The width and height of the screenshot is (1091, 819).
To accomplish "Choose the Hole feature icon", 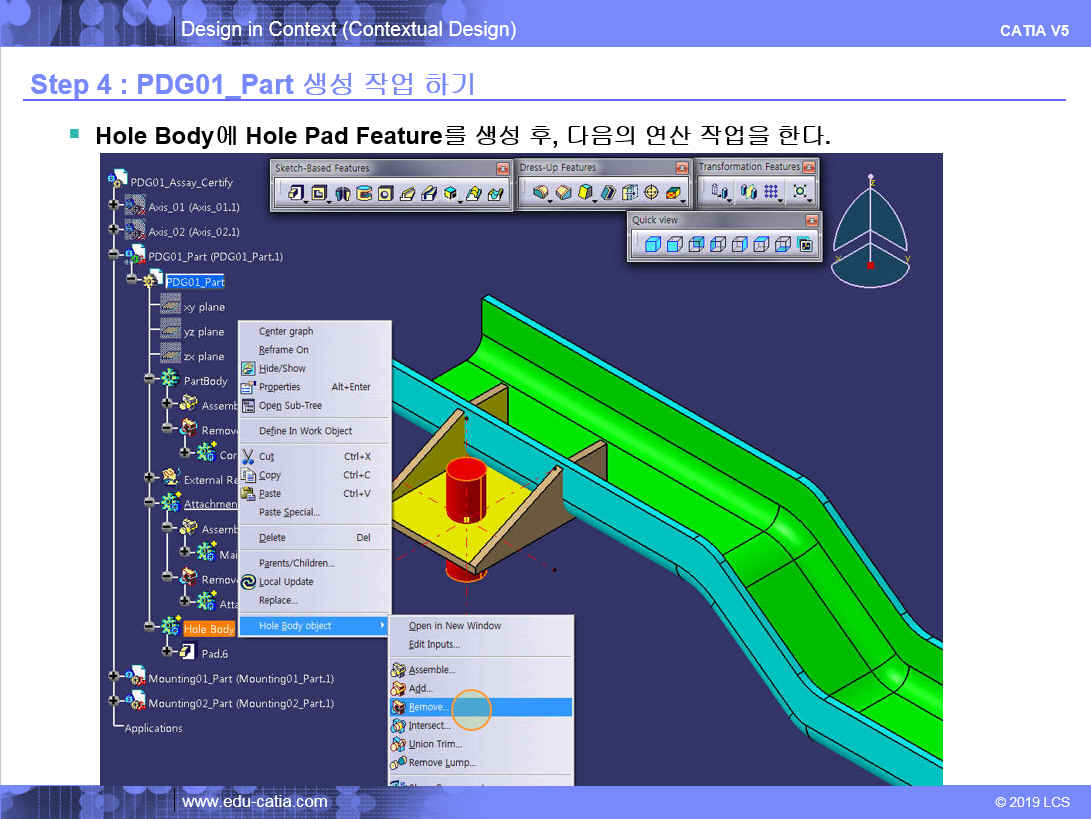I will pyautogui.click(x=385, y=193).
